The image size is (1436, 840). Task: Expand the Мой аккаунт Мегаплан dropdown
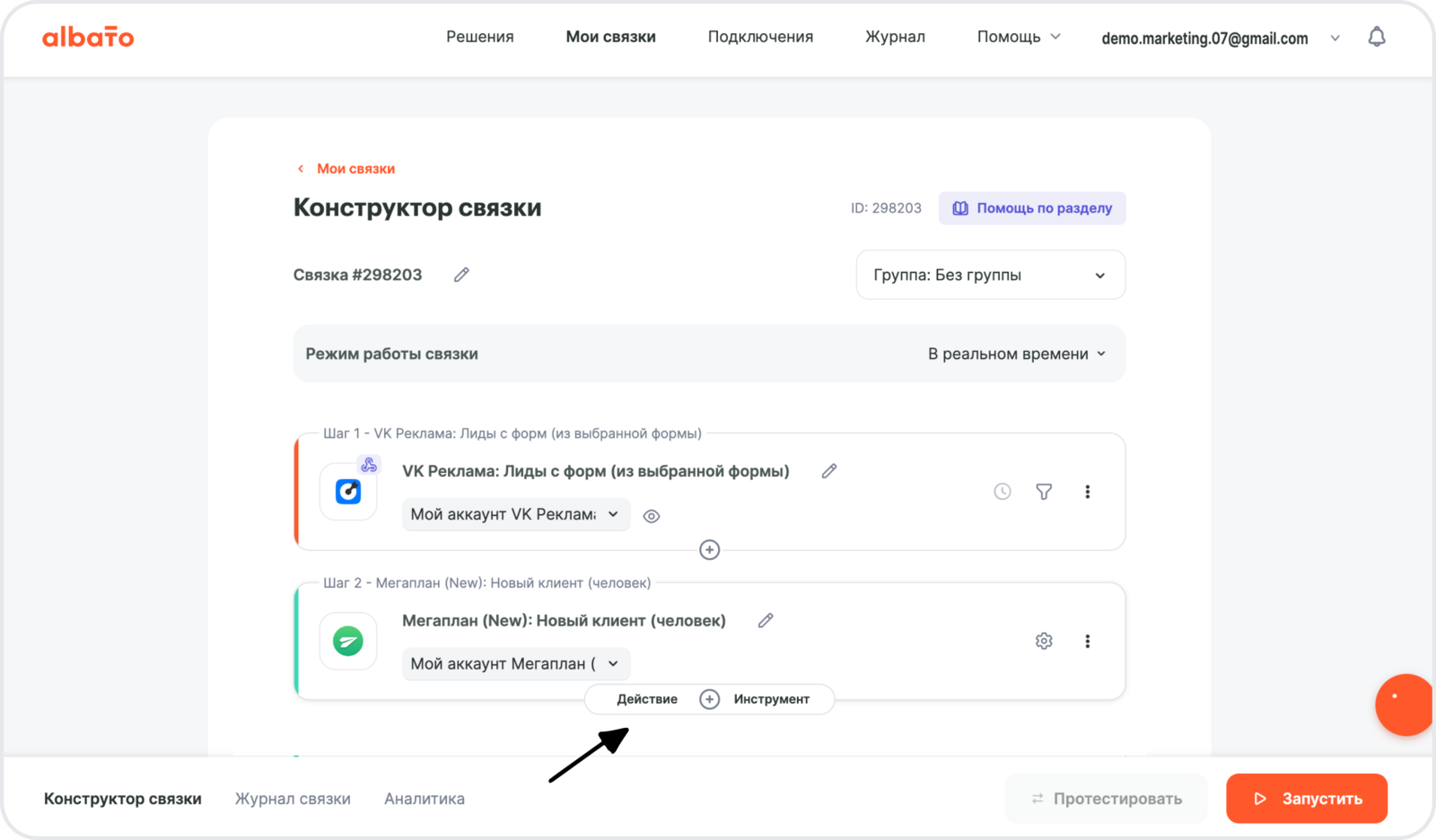click(x=515, y=663)
